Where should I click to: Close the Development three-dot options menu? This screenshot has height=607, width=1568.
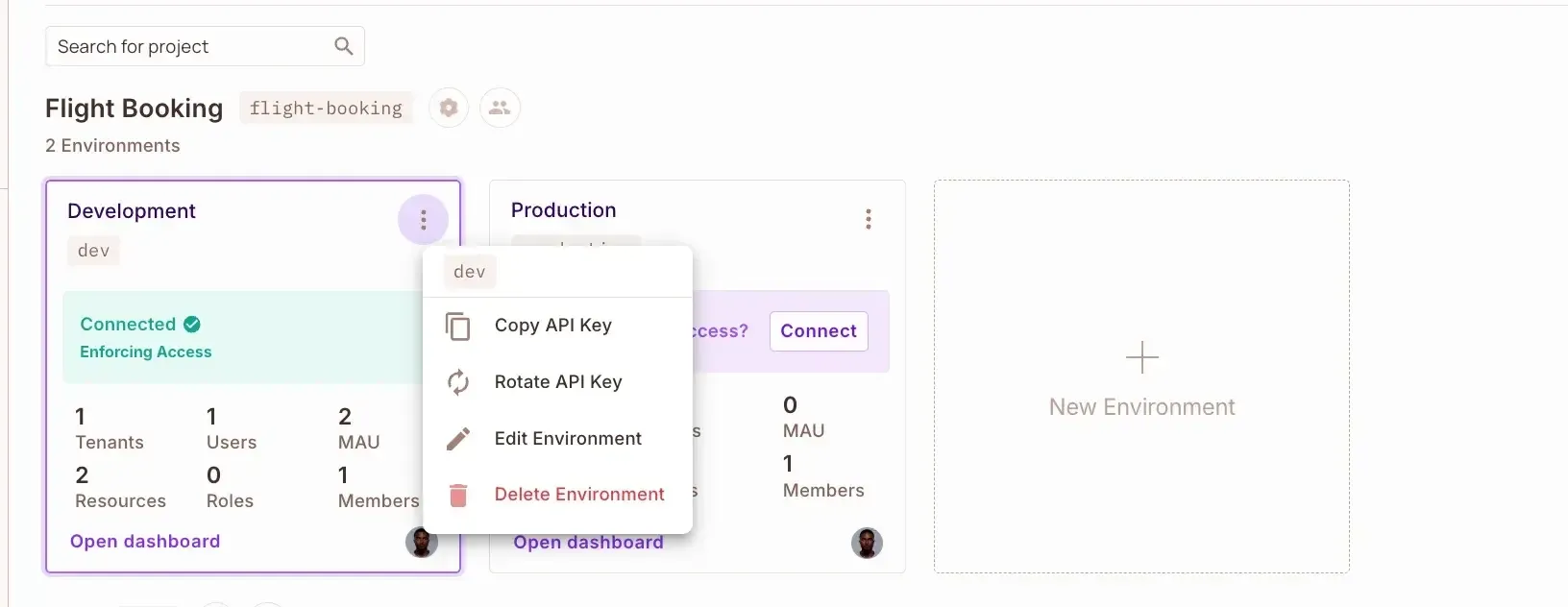(423, 220)
